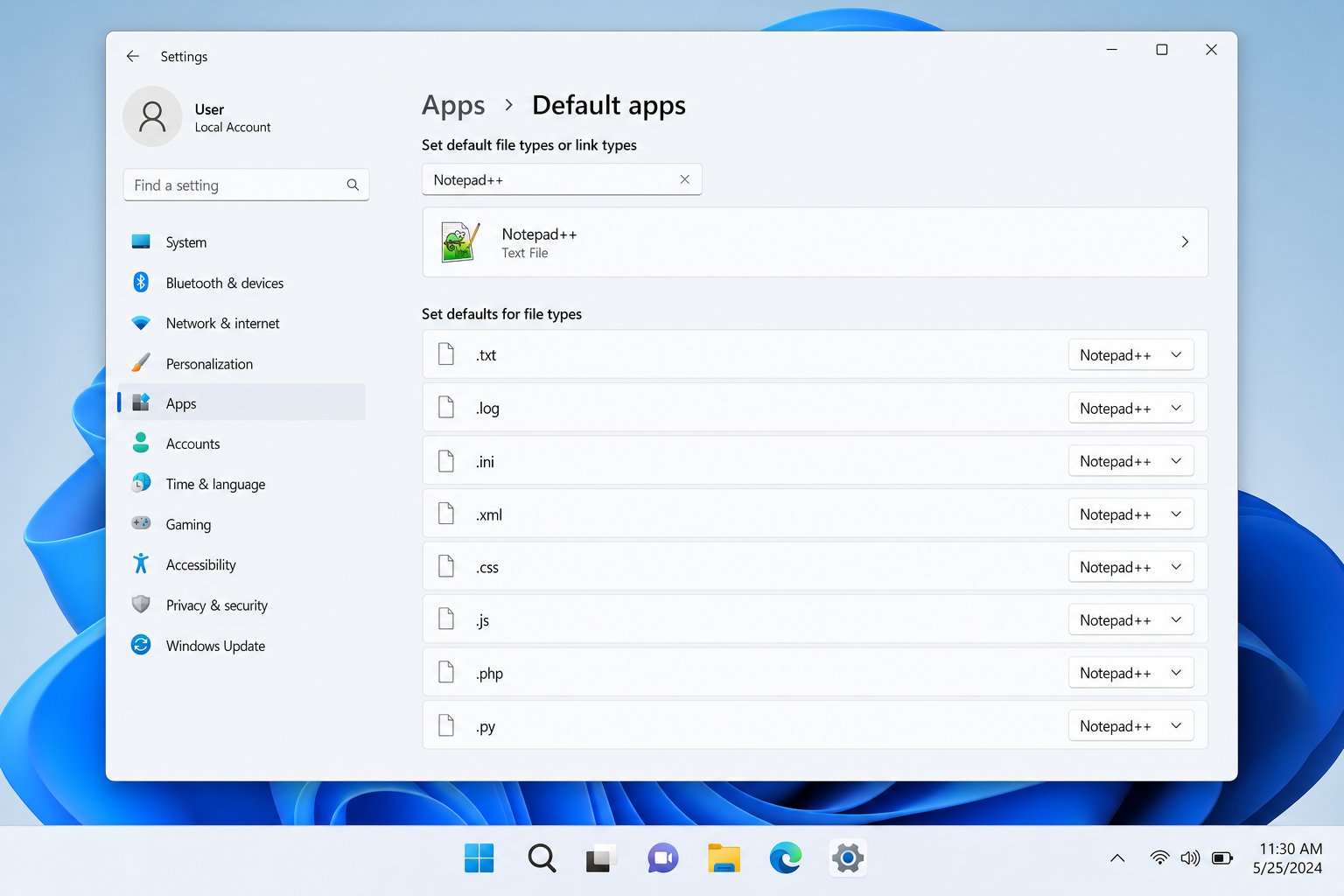This screenshot has width=1344, height=896.
Task: Open Privacy & security settings
Action: (x=241, y=605)
